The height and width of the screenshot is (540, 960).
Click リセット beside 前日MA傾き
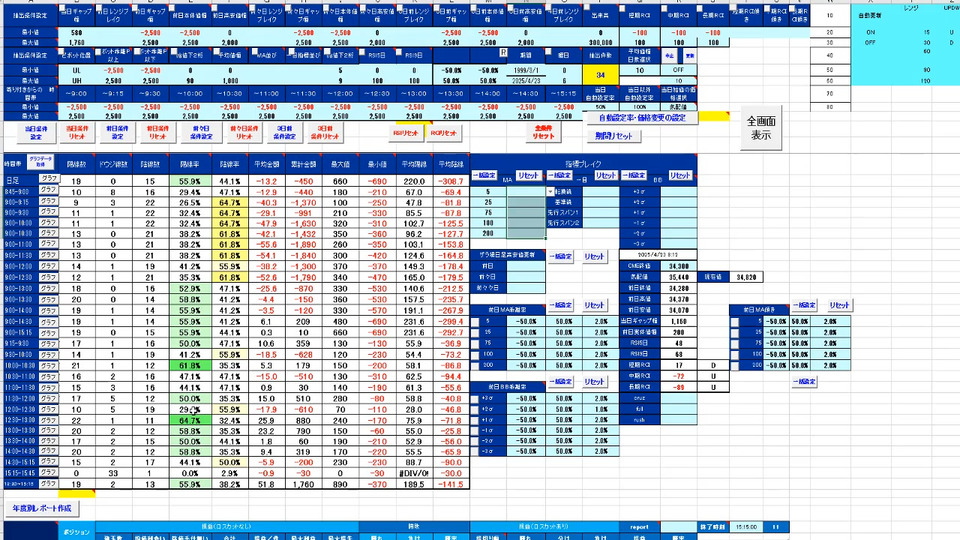839,305
